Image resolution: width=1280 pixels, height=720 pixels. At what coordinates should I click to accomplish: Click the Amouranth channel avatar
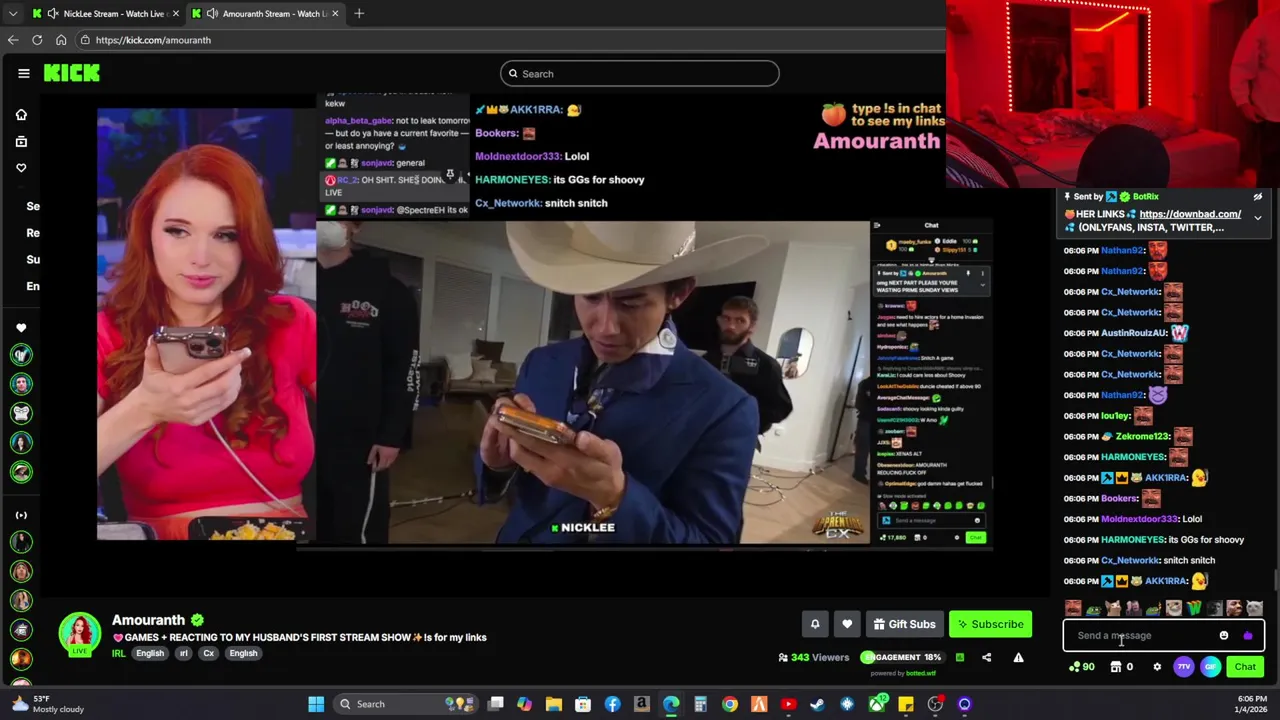(79, 635)
